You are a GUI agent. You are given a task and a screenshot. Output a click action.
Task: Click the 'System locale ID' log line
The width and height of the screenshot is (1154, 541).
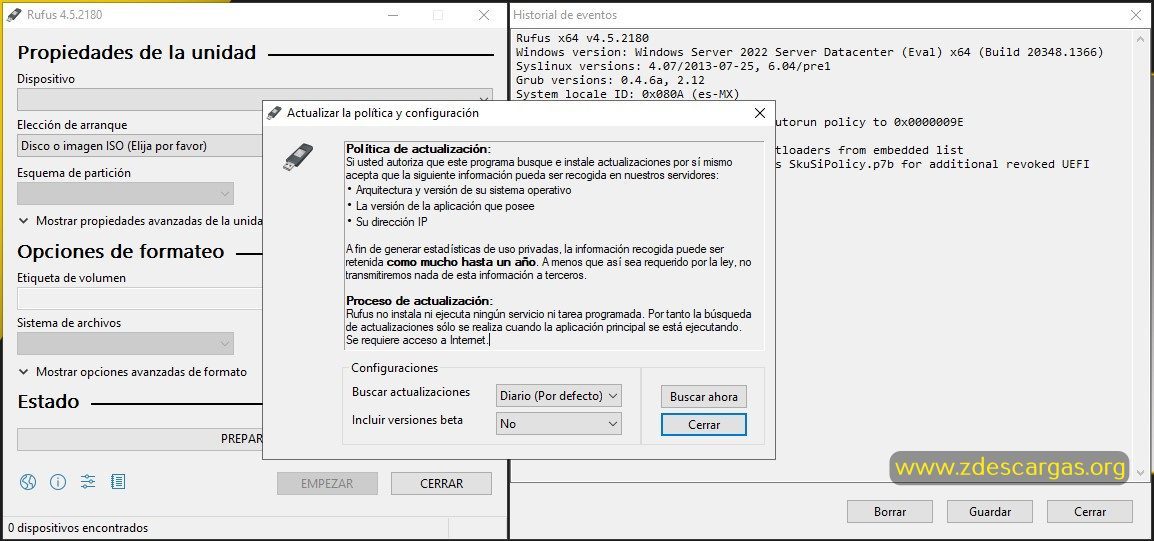628,94
